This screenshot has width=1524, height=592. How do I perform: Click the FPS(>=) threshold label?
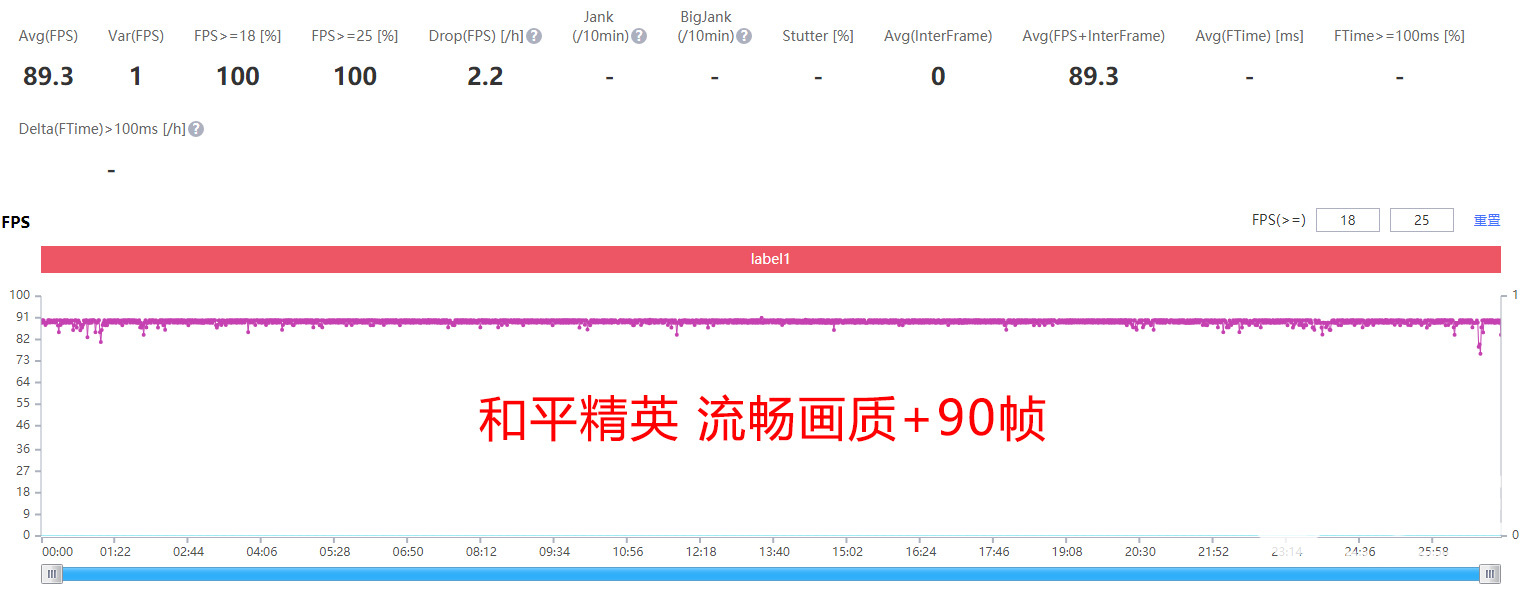(x=1279, y=220)
